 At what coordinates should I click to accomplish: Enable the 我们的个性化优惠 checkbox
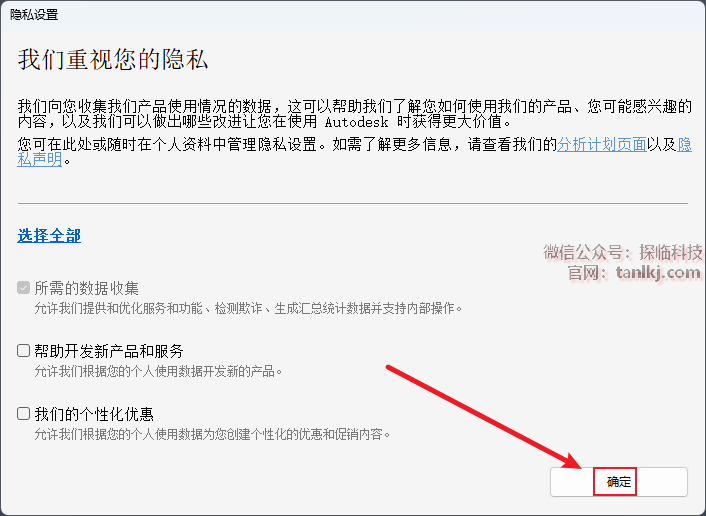23,413
